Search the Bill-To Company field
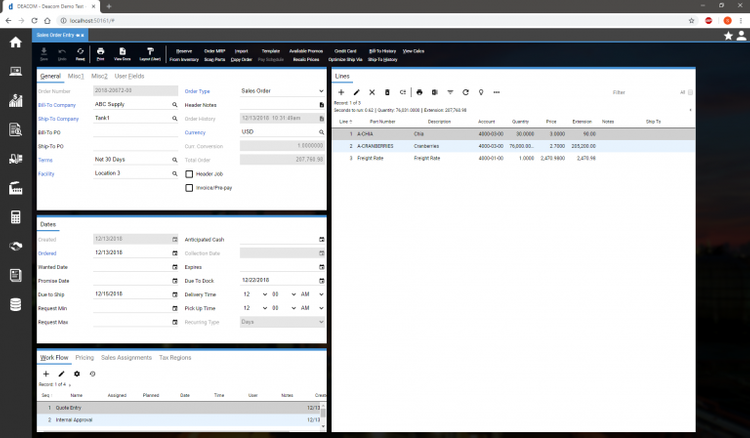The height and width of the screenshot is (438, 750). tap(175, 105)
